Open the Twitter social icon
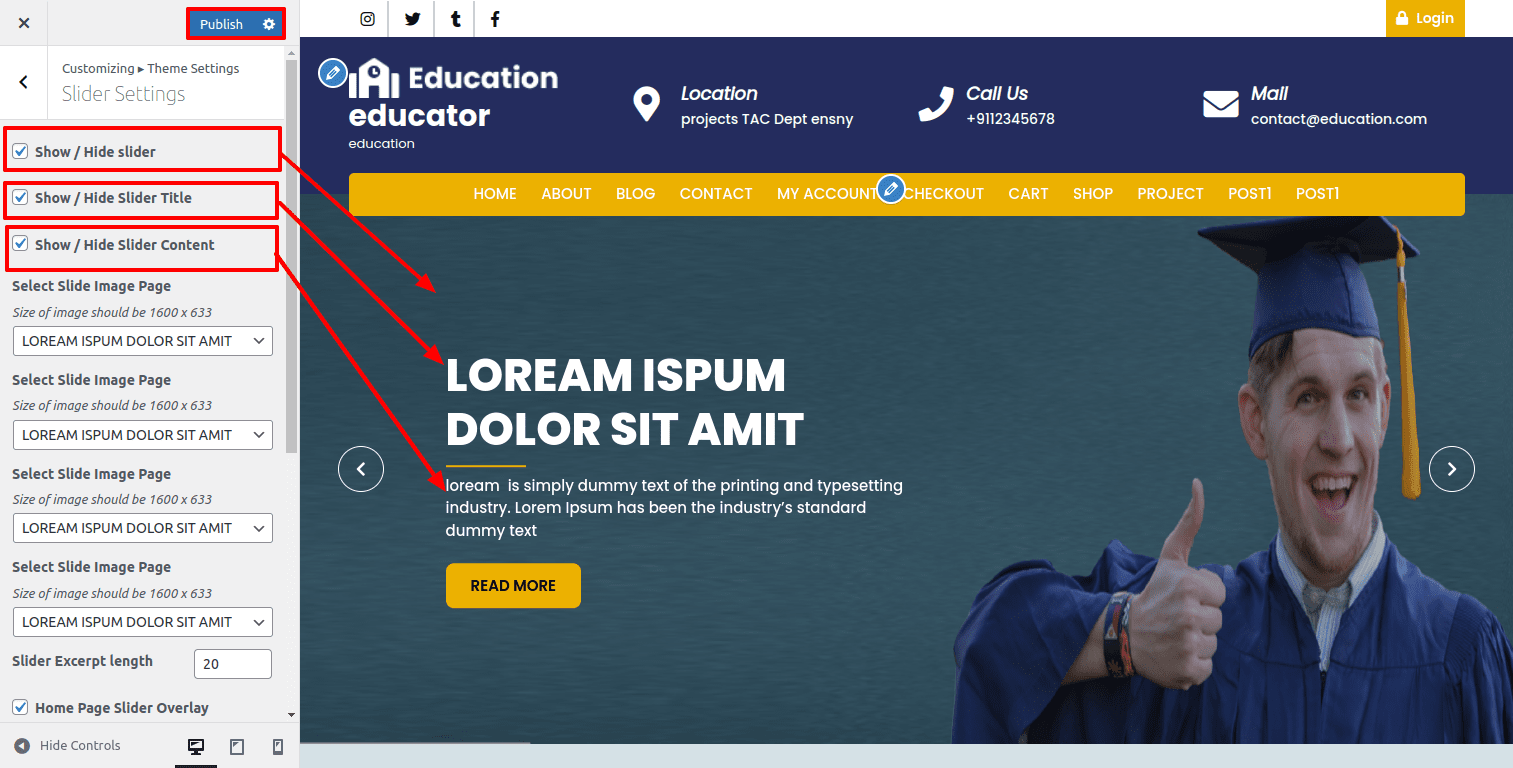This screenshot has width=1513, height=768. [412, 19]
